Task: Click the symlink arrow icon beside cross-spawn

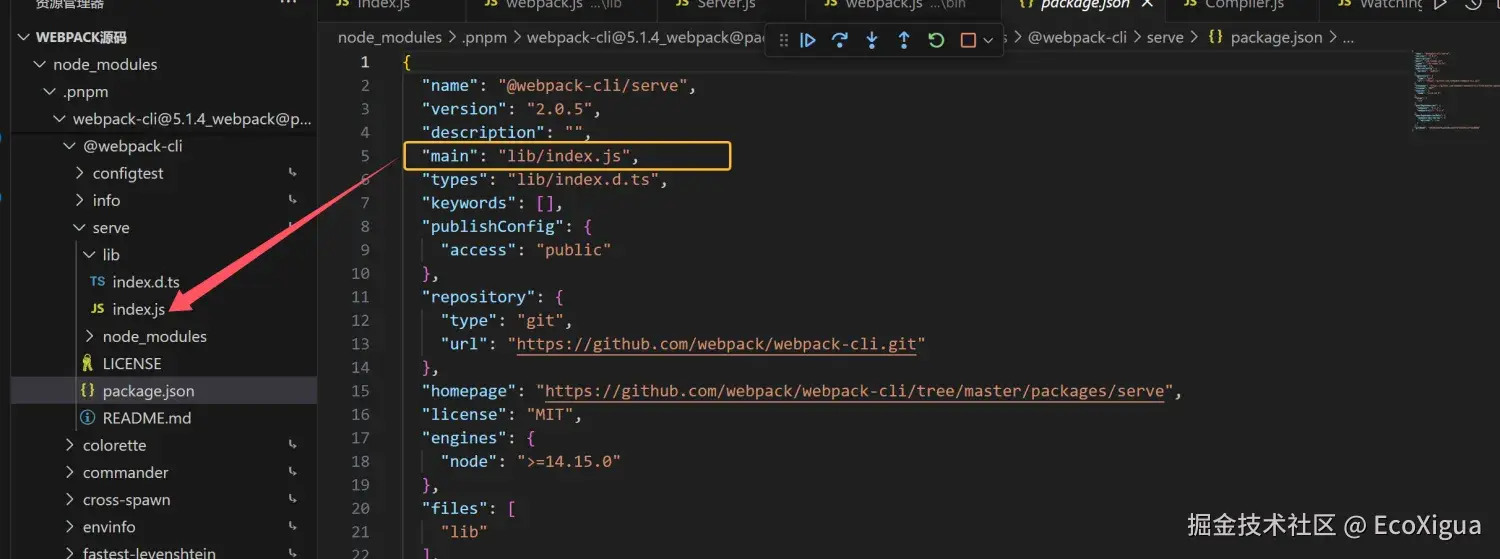Action: coord(293,499)
